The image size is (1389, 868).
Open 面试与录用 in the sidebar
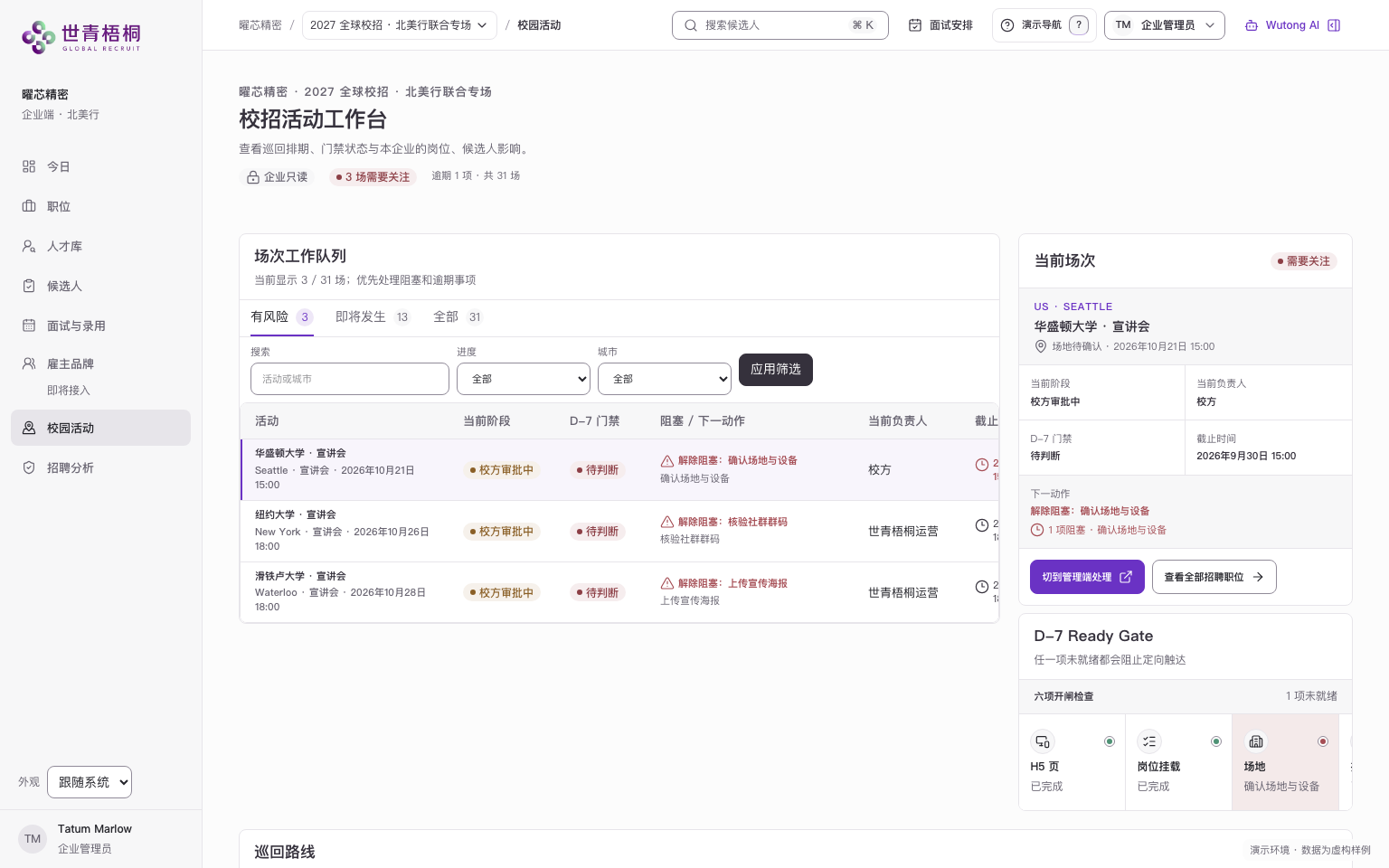click(x=100, y=325)
